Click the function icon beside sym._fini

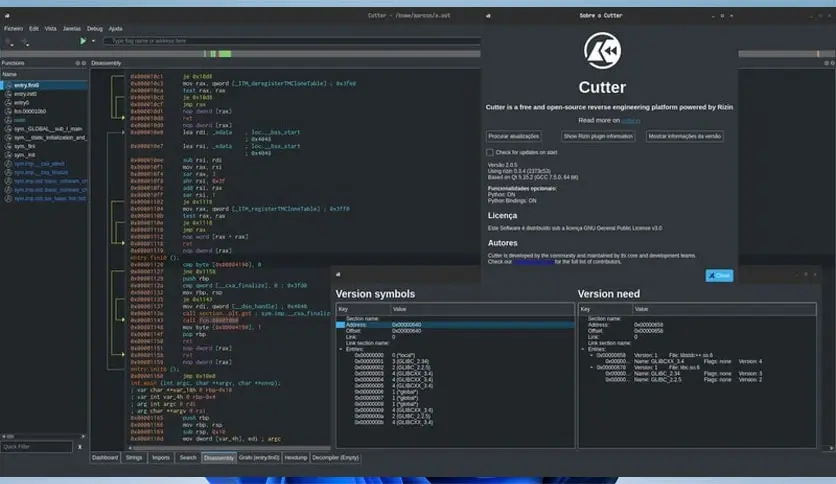tap(9, 146)
